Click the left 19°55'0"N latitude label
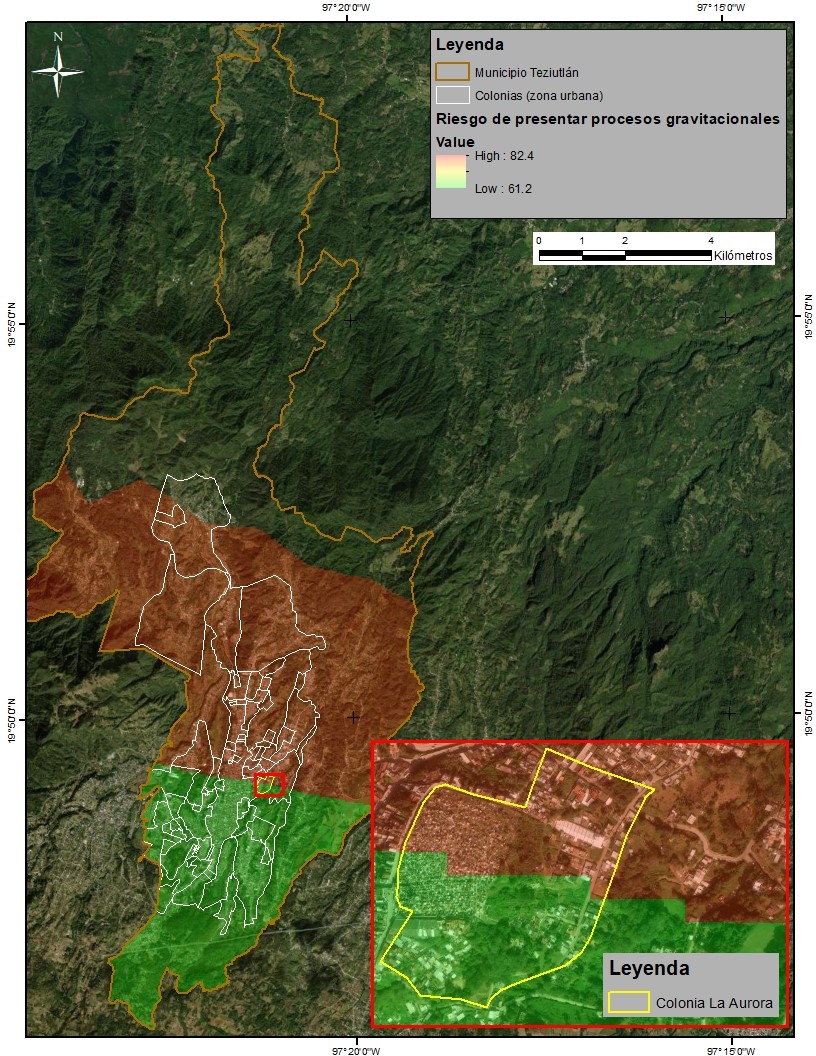 12,325
